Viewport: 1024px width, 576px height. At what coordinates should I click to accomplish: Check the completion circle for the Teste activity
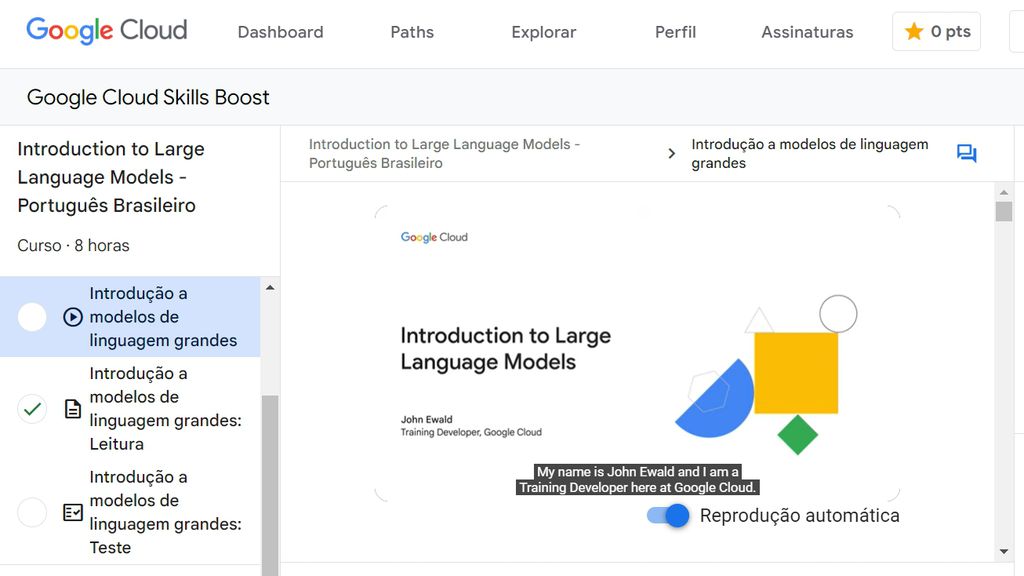32,512
